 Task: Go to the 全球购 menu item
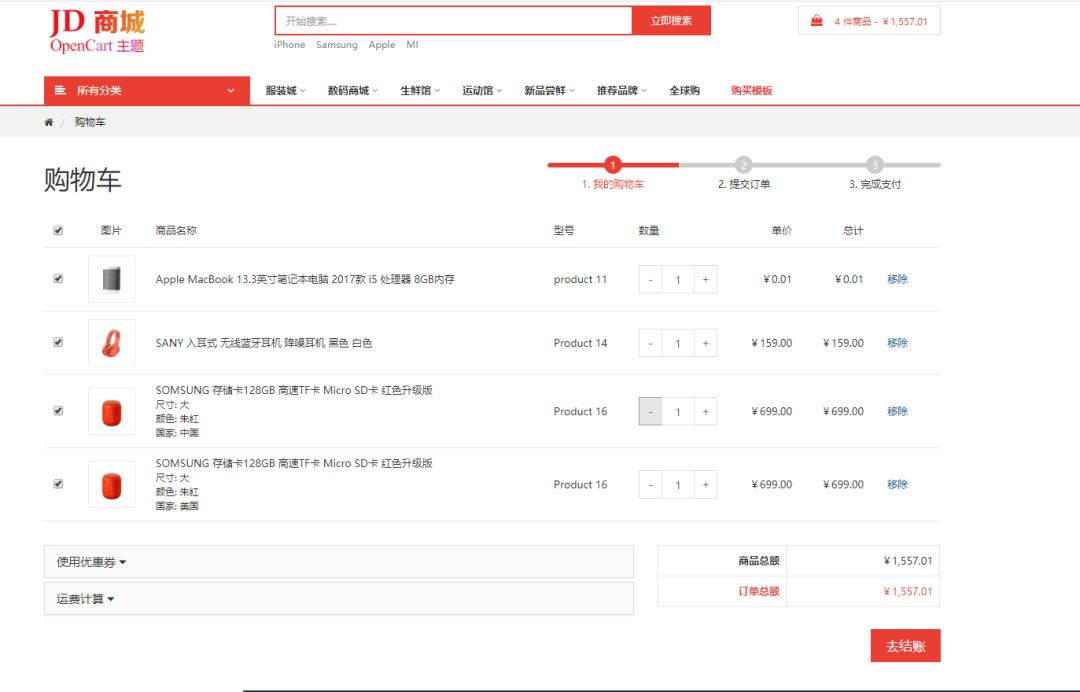pyautogui.click(x=685, y=90)
